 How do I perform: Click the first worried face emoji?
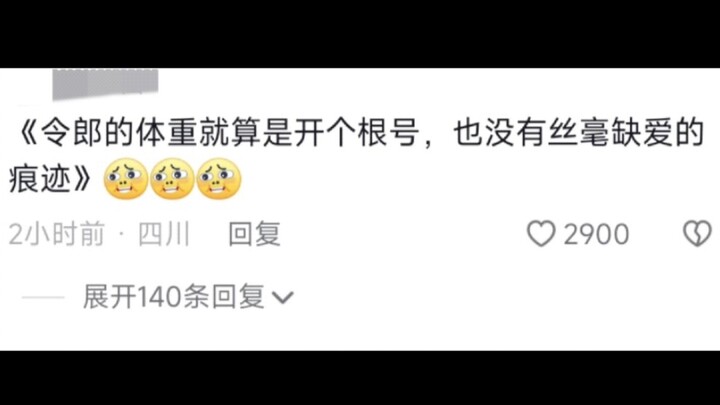(x=126, y=179)
